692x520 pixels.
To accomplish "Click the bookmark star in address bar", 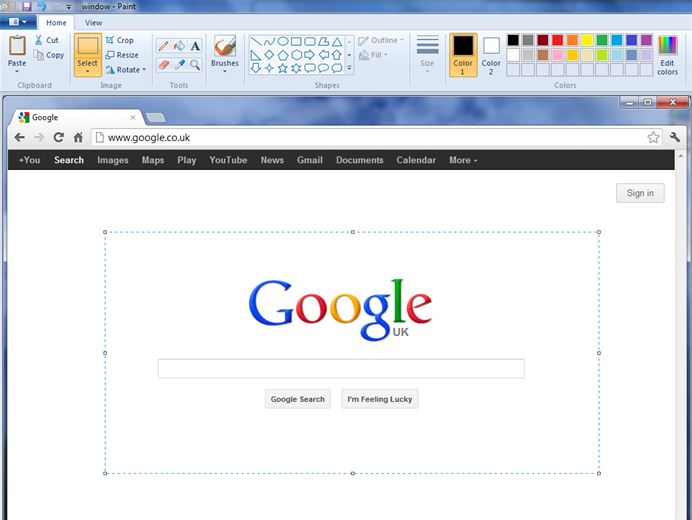I will (x=653, y=137).
